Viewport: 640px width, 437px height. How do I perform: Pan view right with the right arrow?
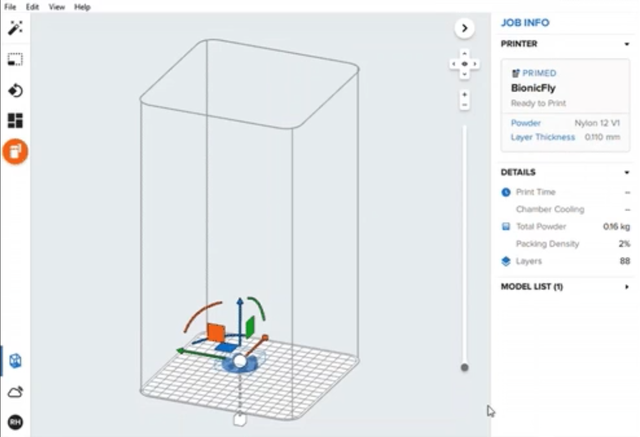coord(475,64)
